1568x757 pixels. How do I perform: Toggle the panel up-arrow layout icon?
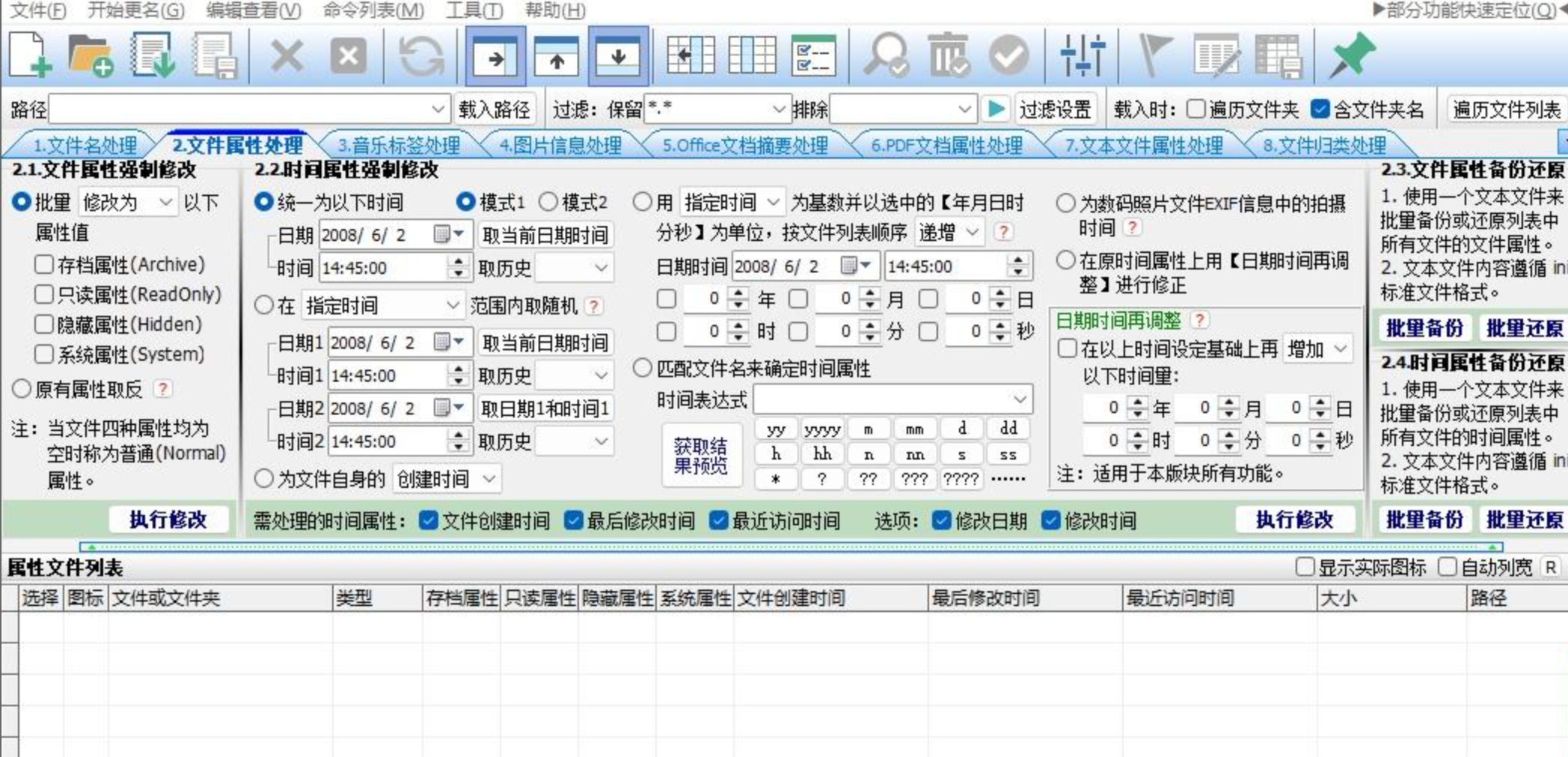pos(556,55)
